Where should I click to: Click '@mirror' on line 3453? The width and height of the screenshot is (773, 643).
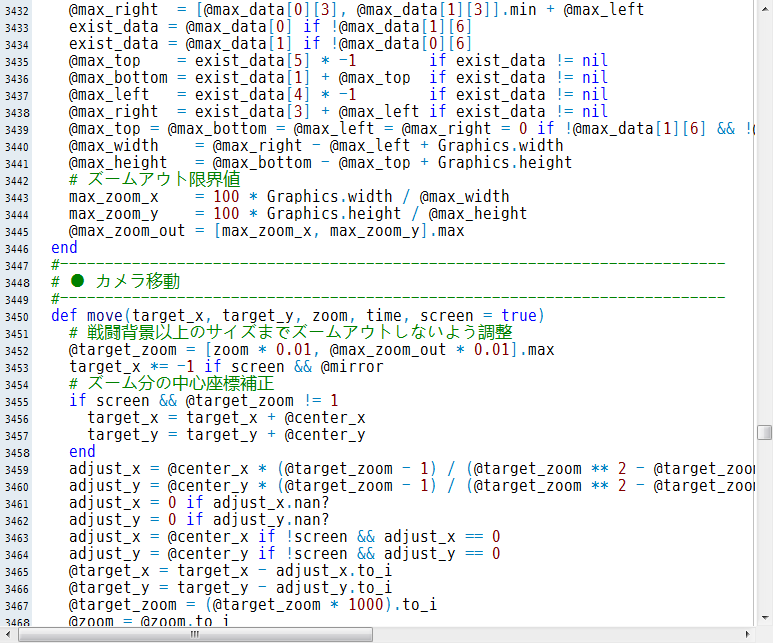pyautogui.click(x=351, y=367)
